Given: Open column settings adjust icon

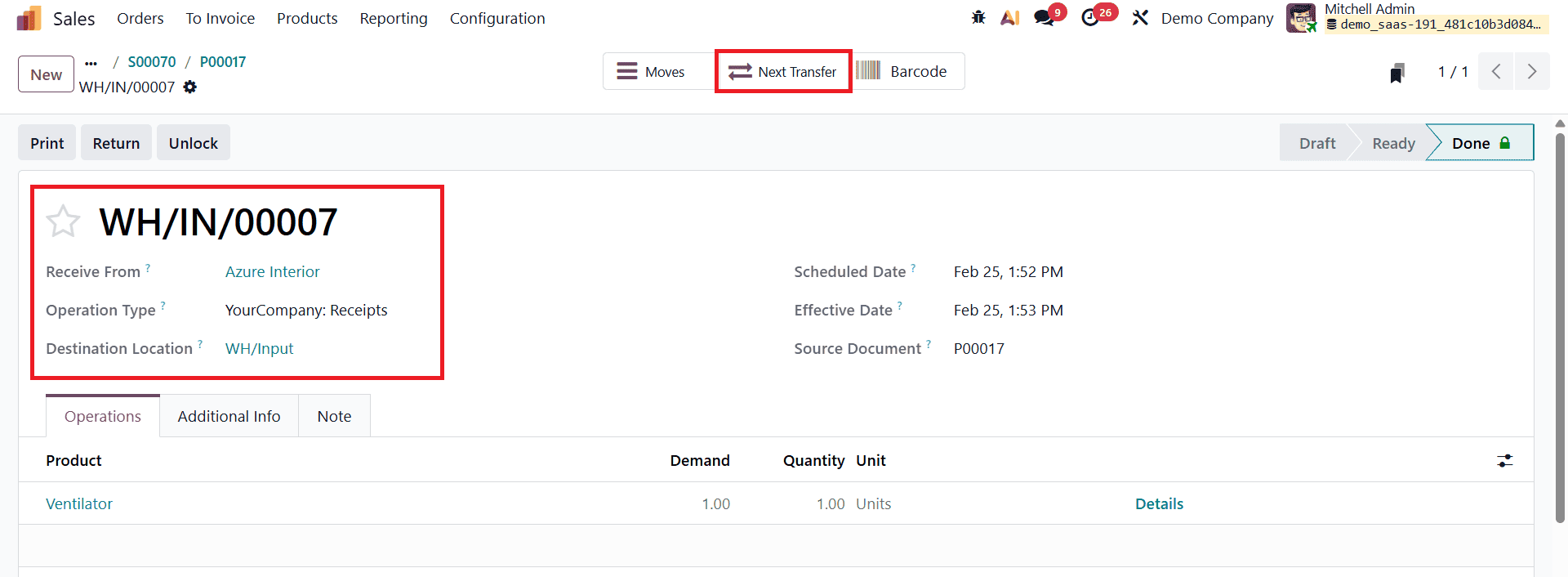Looking at the screenshot, I should 1505,461.
